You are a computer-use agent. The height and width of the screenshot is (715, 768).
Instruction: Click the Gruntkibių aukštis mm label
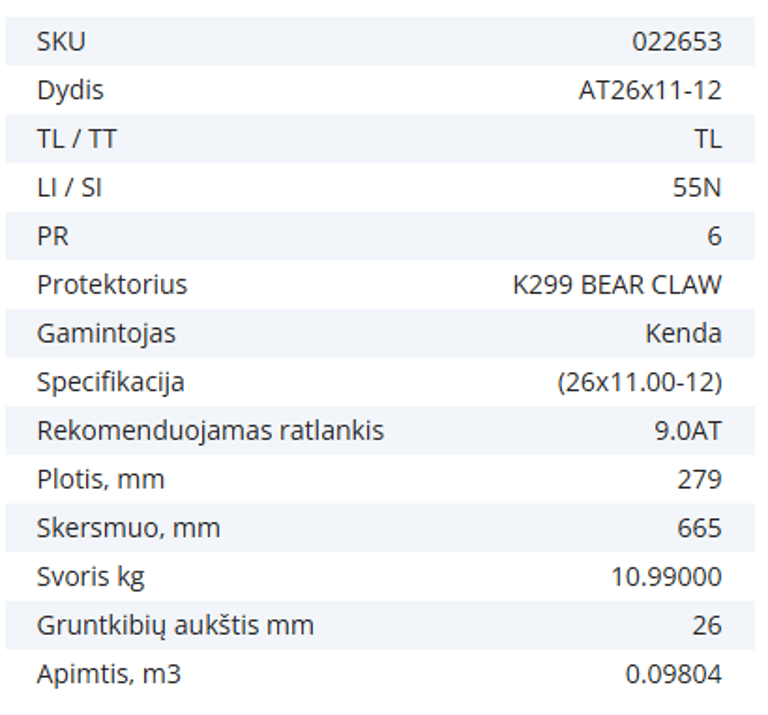pyautogui.click(x=175, y=626)
